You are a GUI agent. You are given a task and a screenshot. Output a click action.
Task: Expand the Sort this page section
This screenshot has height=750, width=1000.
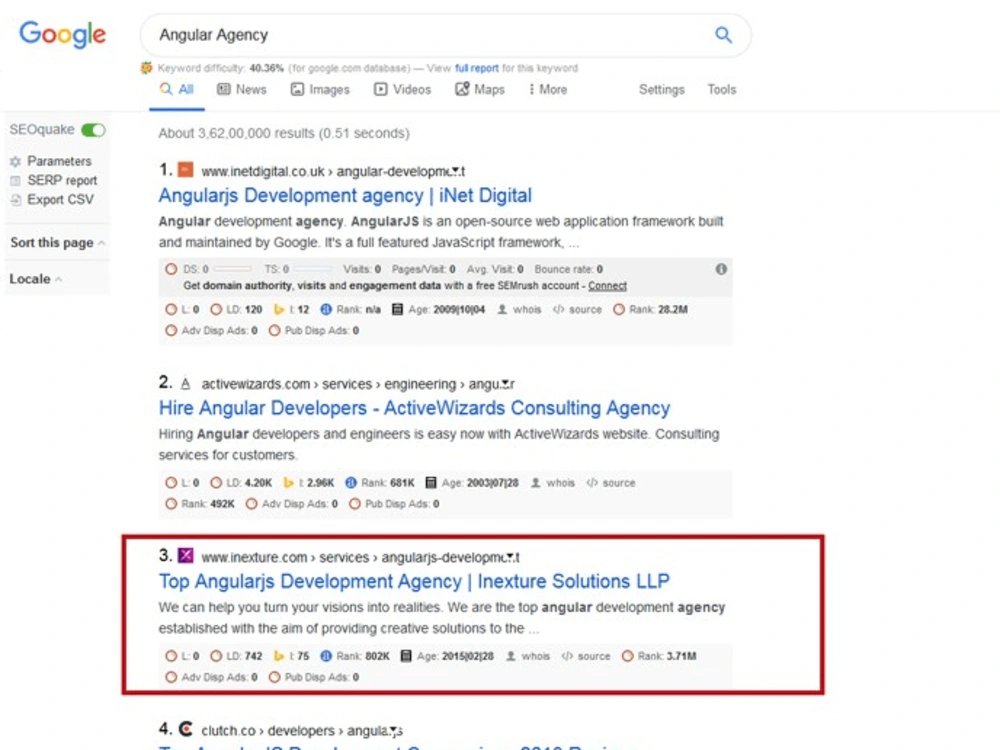click(x=57, y=242)
